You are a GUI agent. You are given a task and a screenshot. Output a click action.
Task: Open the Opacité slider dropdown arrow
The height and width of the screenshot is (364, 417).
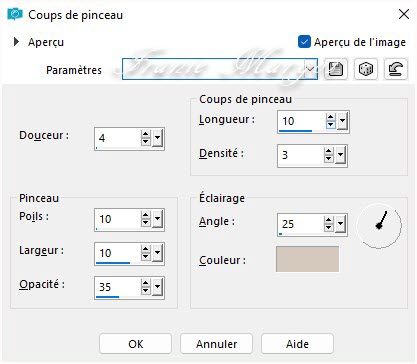158,287
